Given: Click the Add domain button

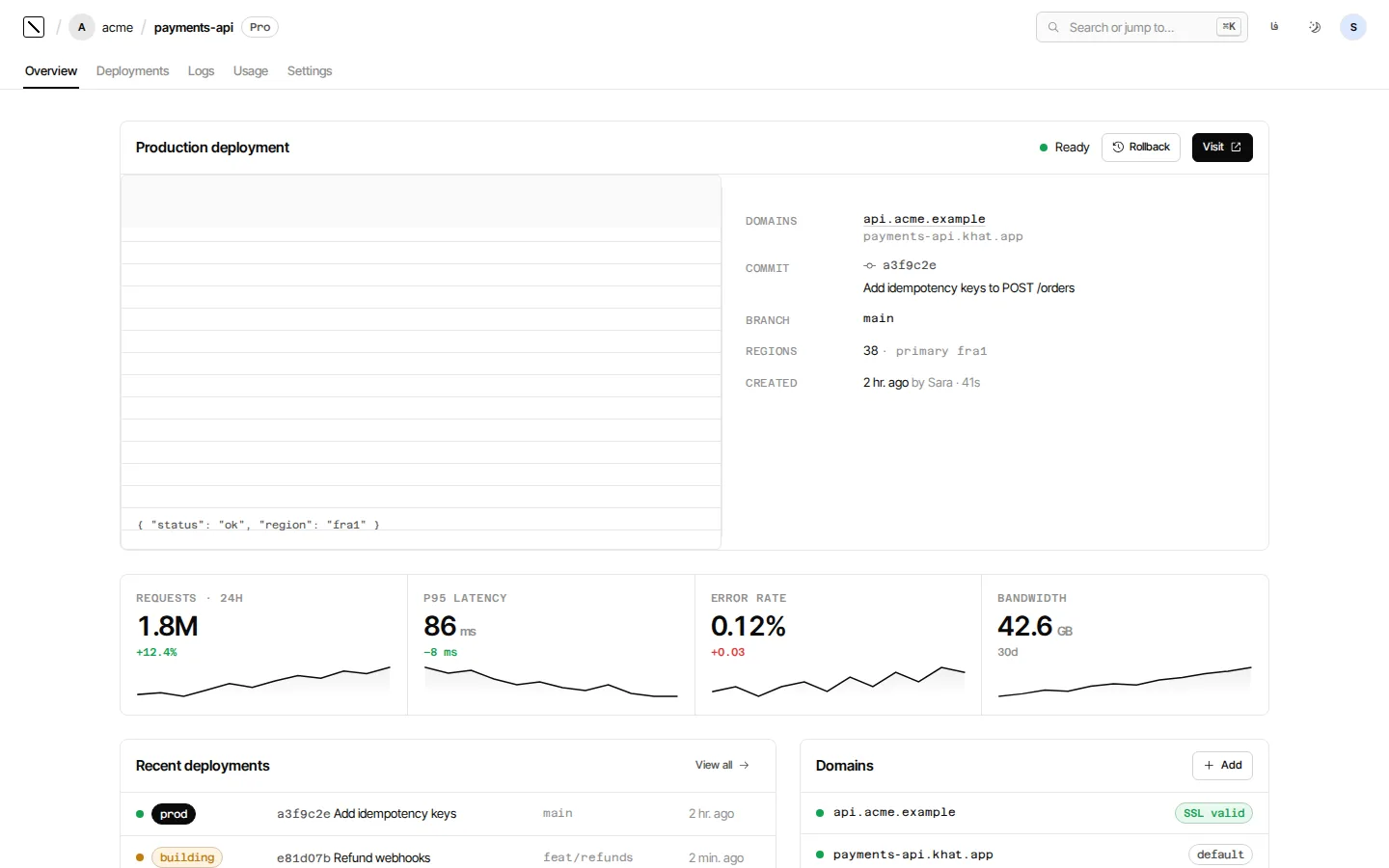Looking at the screenshot, I should tap(1222, 765).
